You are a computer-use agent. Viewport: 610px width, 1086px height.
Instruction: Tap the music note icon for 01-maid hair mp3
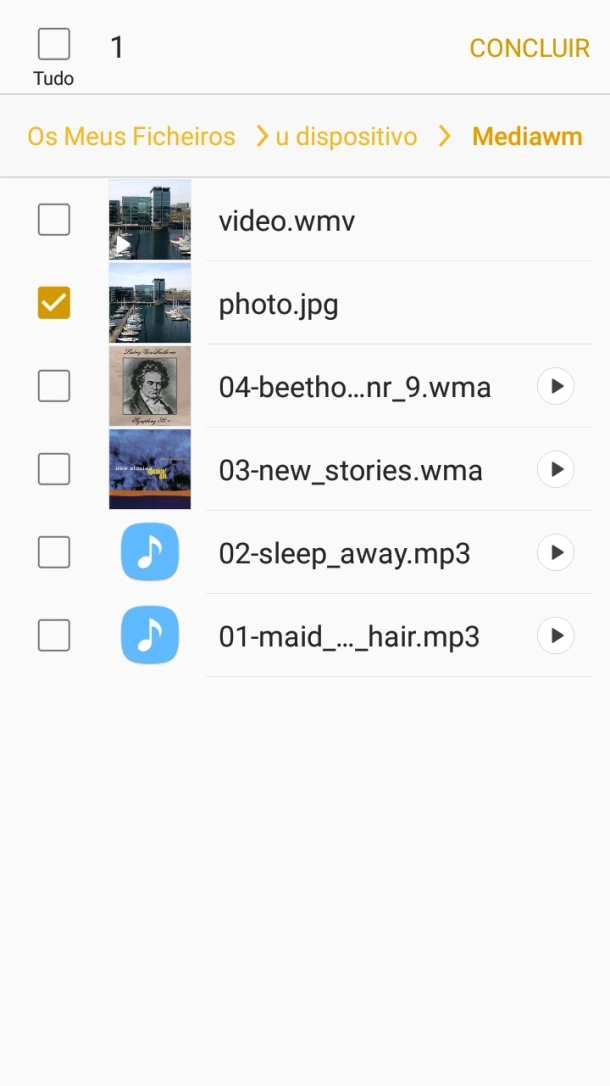(150, 635)
